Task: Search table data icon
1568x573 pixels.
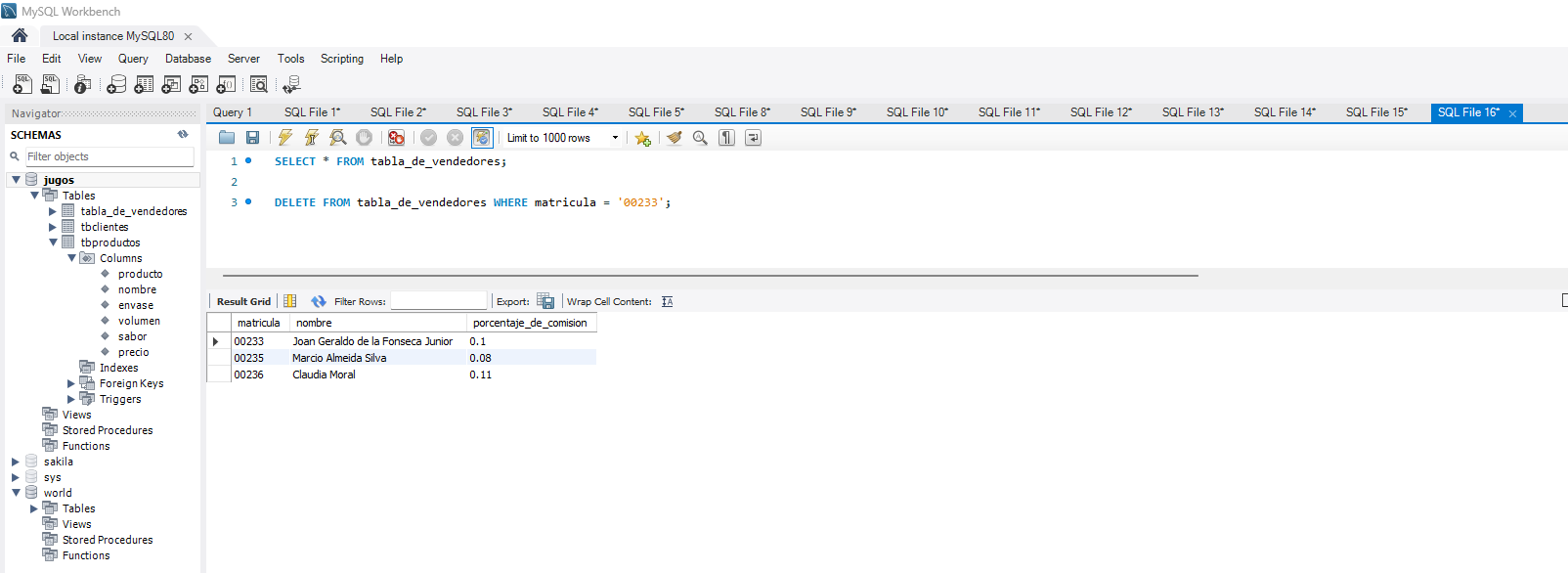Action: coord(259,85)
